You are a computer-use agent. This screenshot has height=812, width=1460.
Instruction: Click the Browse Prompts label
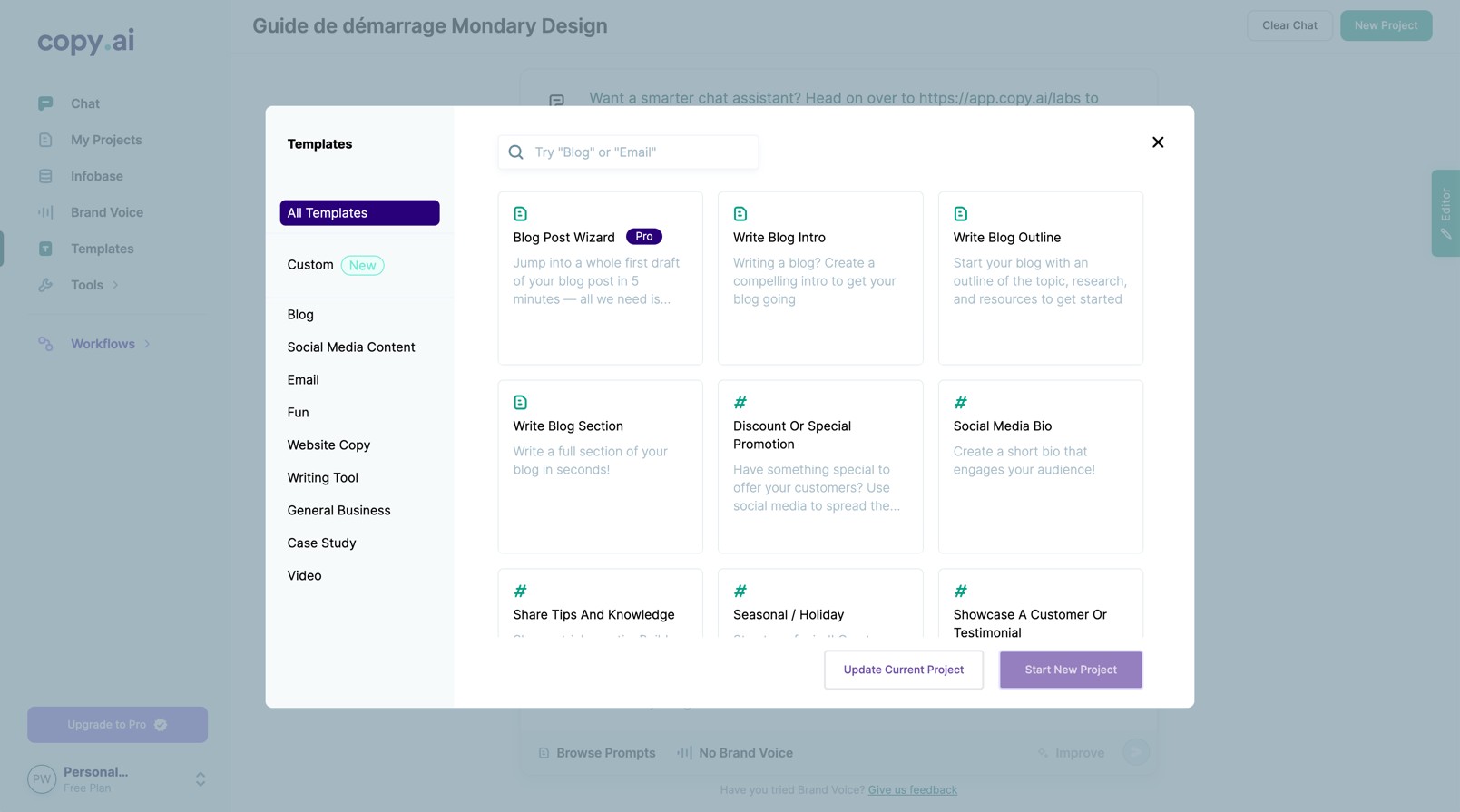pyautogui.click(x=606, y=753)
